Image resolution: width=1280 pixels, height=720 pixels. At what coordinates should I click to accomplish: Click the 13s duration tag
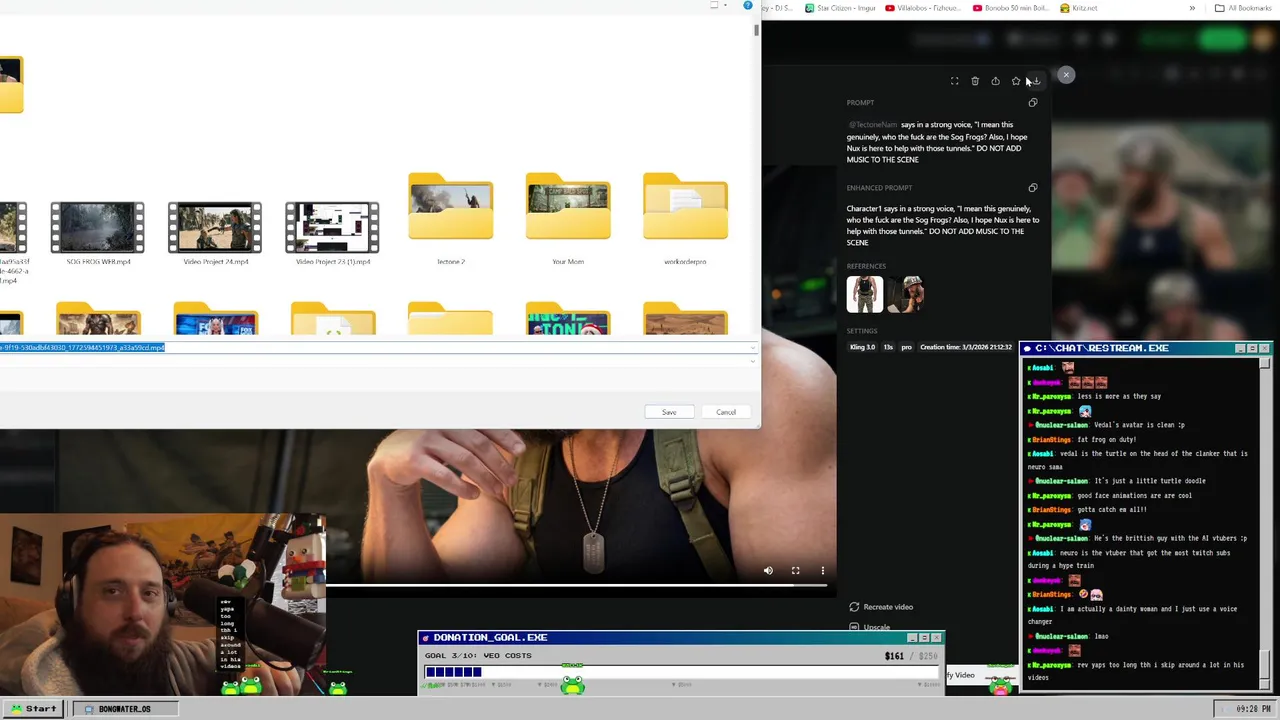(888, 347)
